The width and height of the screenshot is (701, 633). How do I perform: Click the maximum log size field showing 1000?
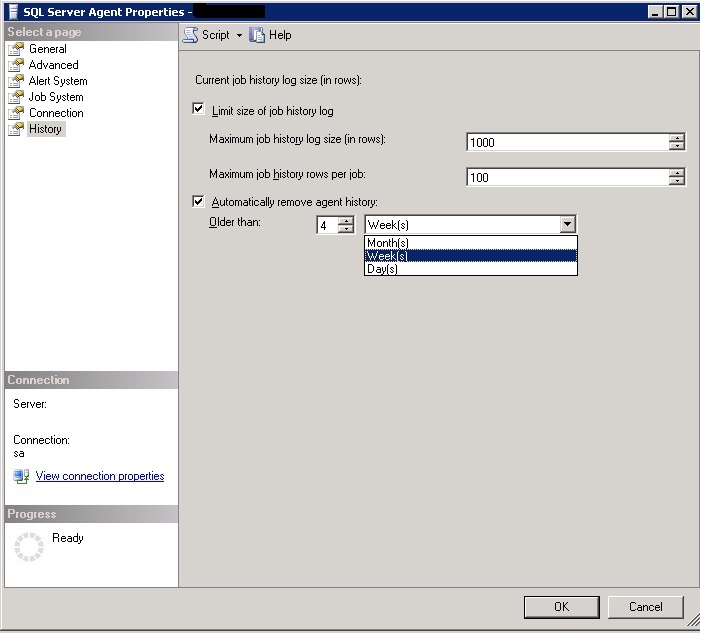coord(568,142)
